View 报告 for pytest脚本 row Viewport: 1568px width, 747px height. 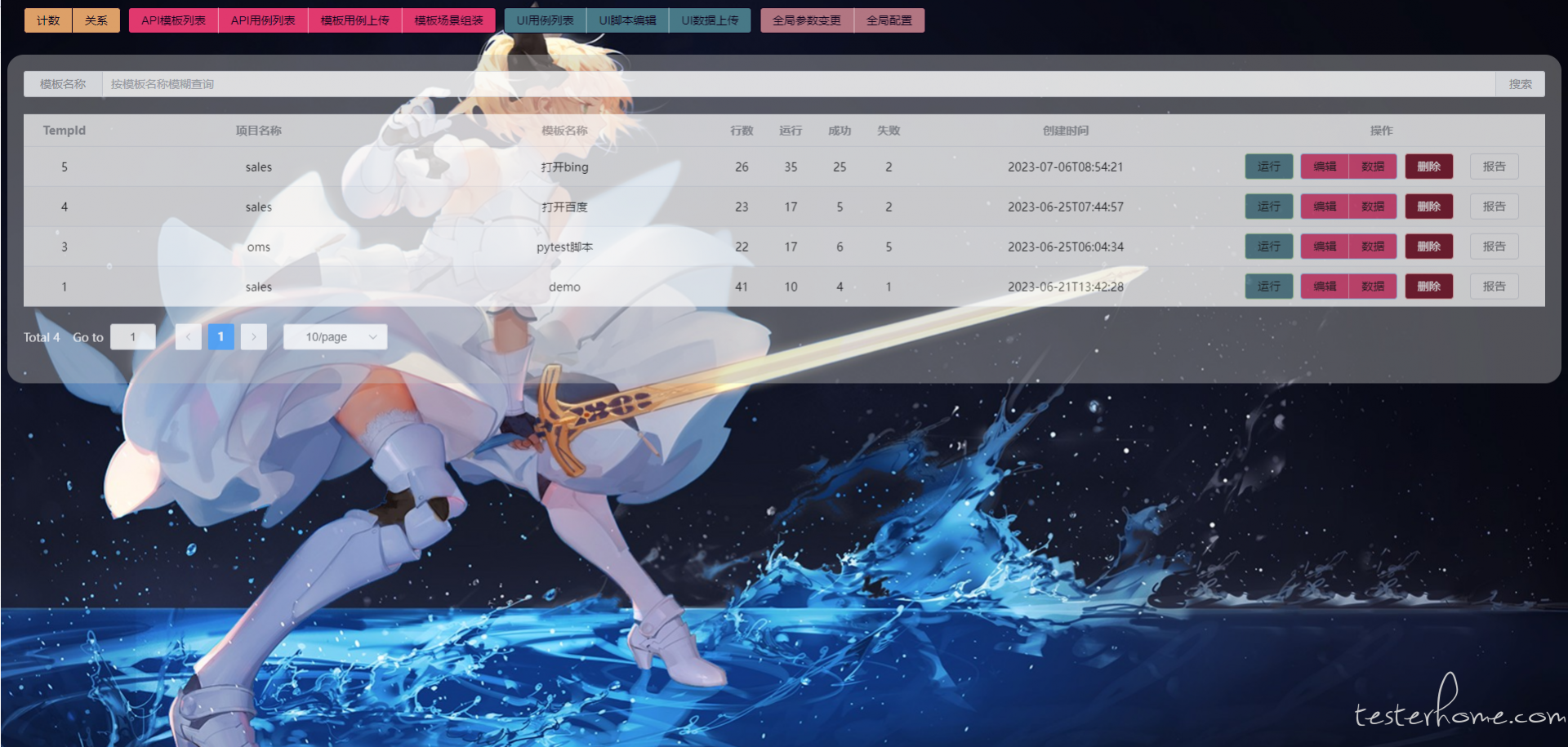tap(1494, 247)
